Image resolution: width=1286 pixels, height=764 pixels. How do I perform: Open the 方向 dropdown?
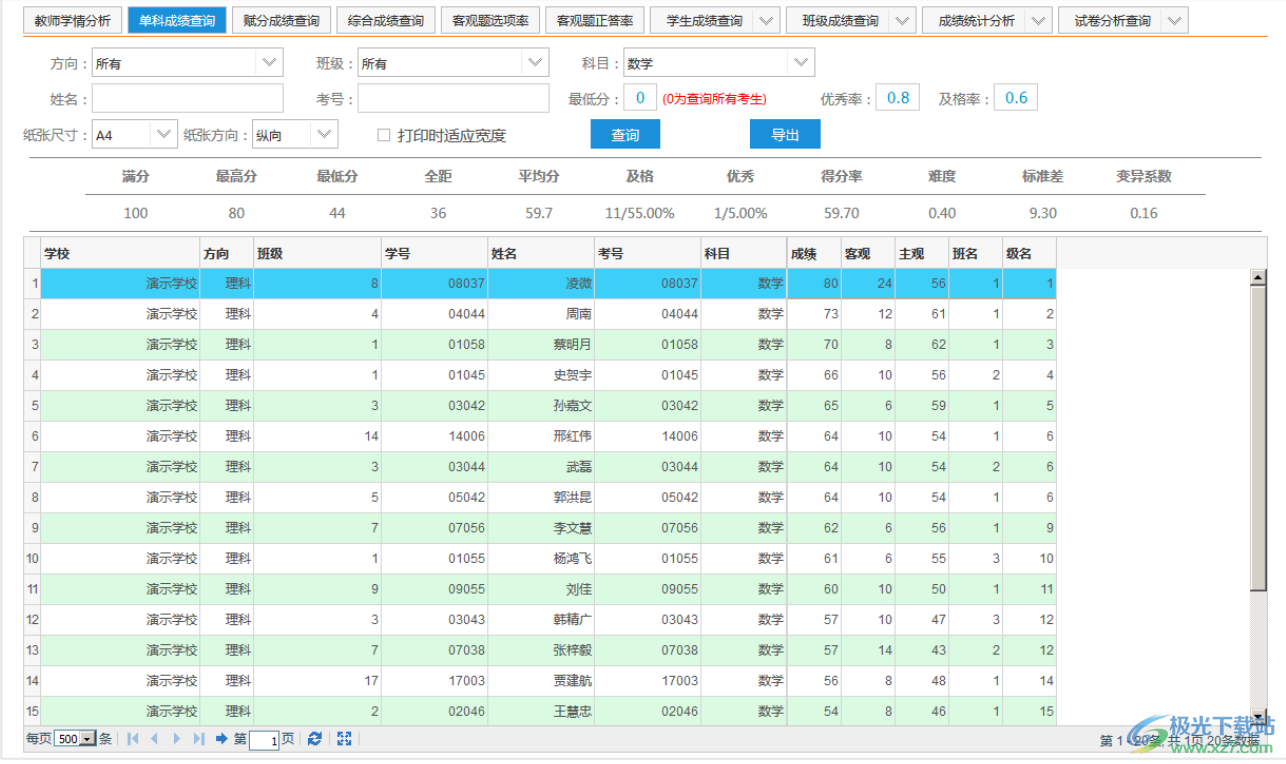click(x=270, y=63)
